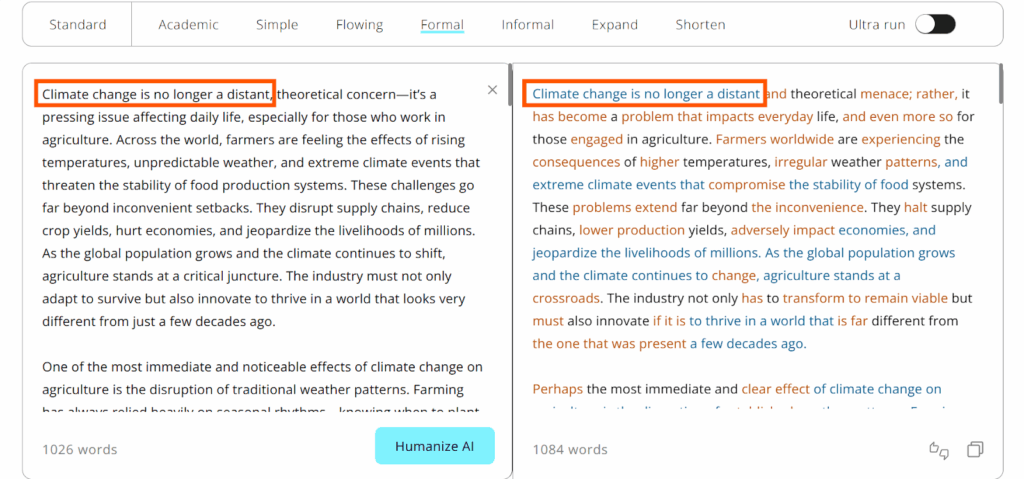This screenshot has width=1024, height=479.
Task: Choose the Simple rewriting mode
Action: click(277, 25)
